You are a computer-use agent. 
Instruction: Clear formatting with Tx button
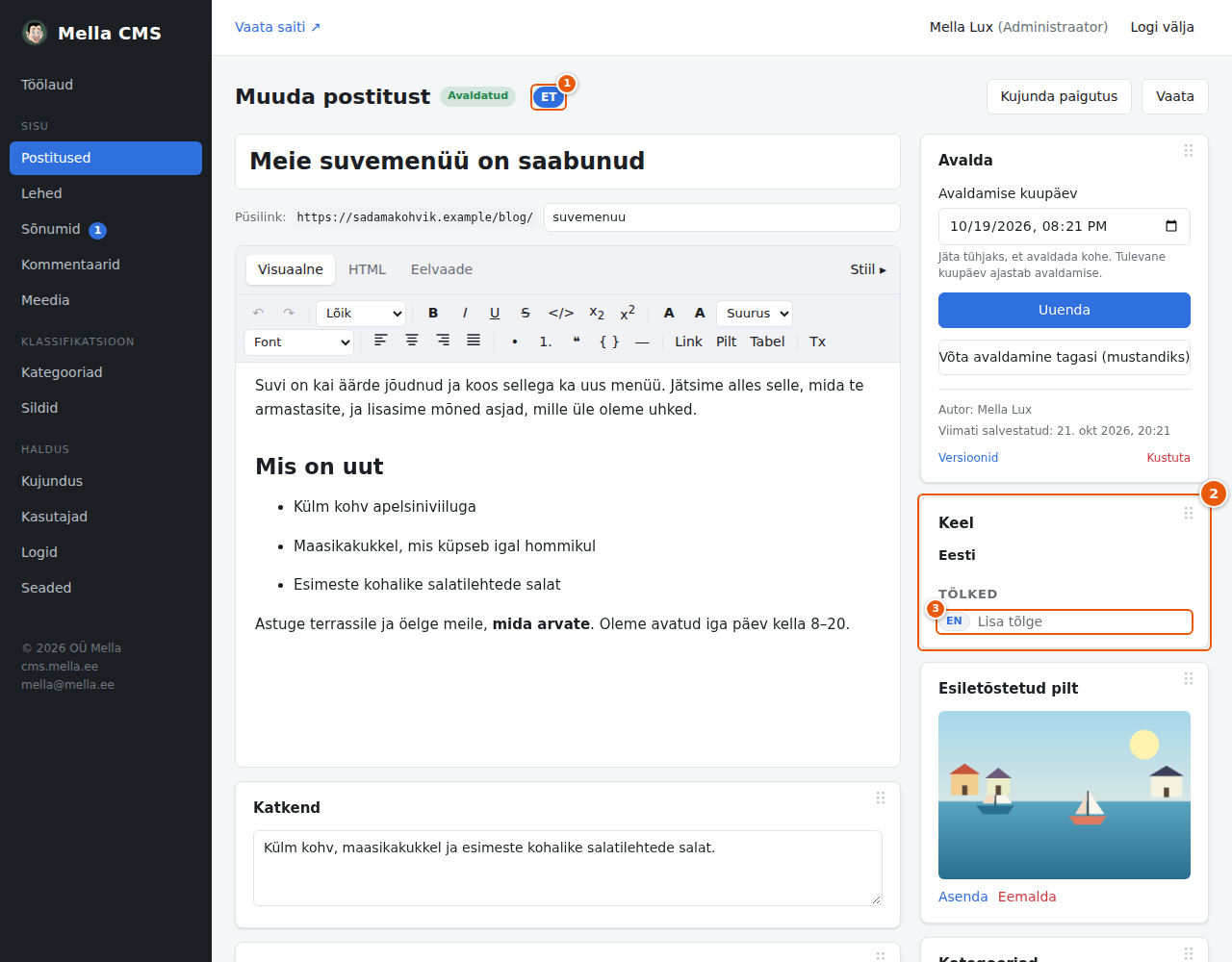pos(817,342)
